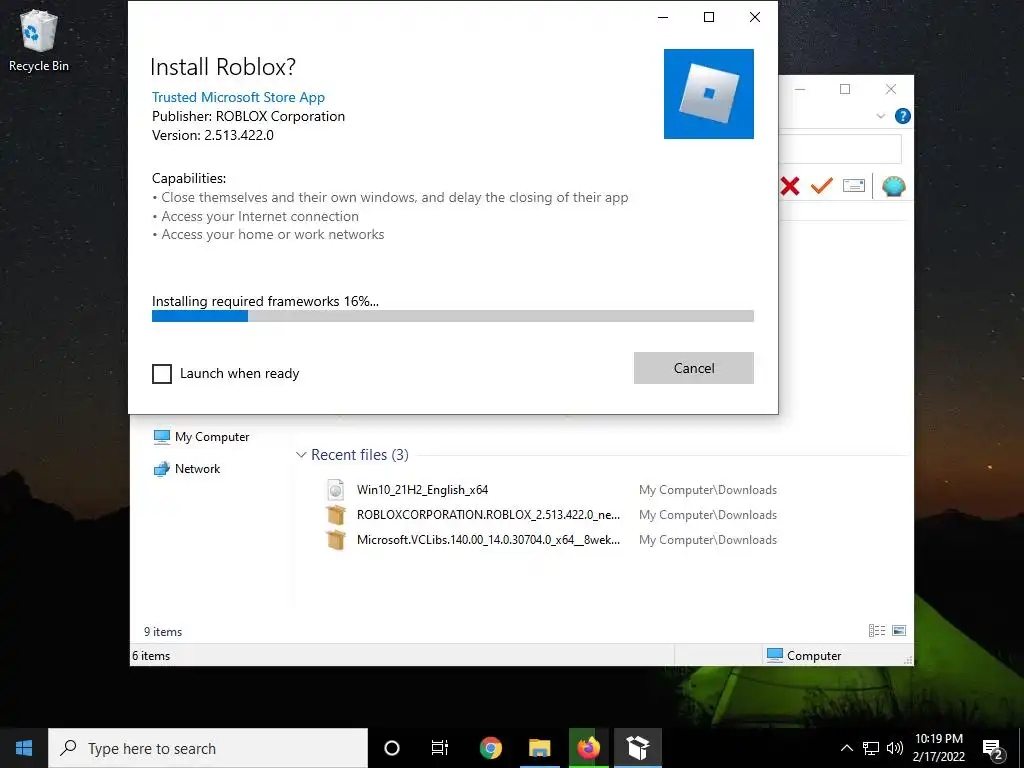The width and height of the screenshot is (1024, 768).
Task: Select the Win10_21H2_English_x64 file
Action: (423, 490)
